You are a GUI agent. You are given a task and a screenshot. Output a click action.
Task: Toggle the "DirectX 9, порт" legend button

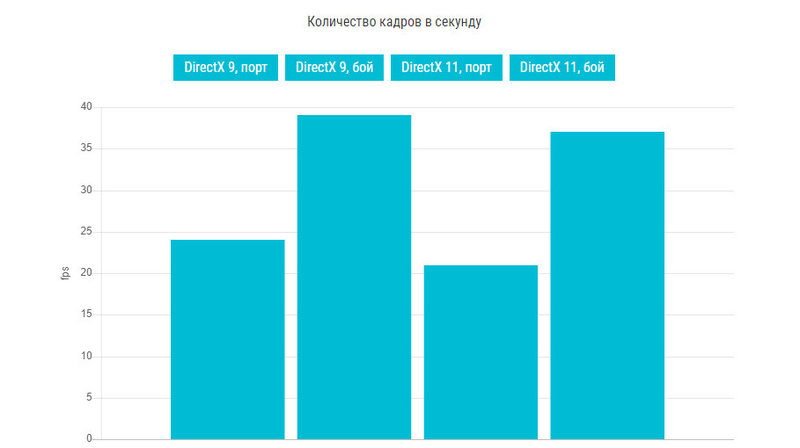pos(226,67)
